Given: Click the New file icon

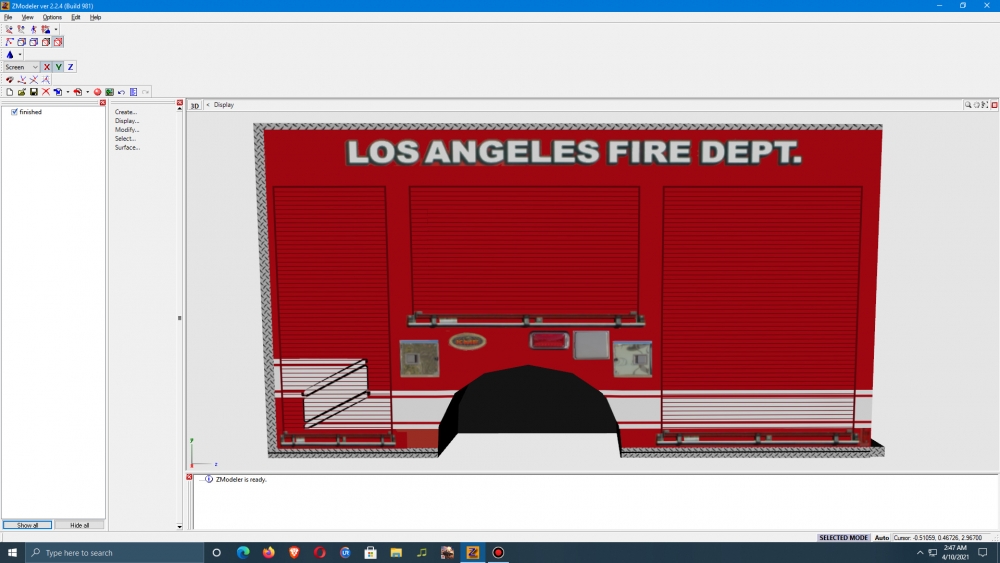Looking at the screenshot, I should pyautogui.click(x=9, y=92).
